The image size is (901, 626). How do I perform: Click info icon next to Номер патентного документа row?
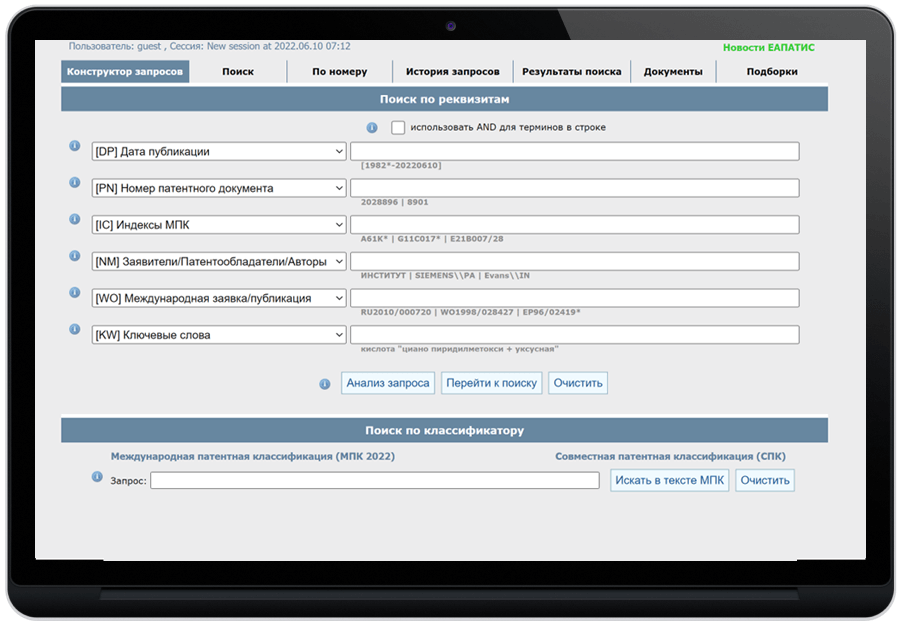click(x=74, y=183)
